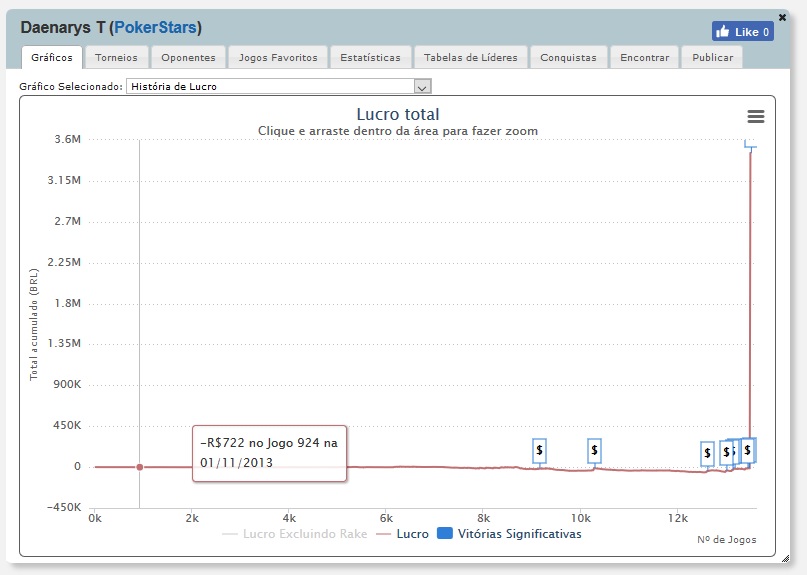This screenshot has width=807, height=575.
Task: Click the Nº de Jogos axis label
Action: 727,539
